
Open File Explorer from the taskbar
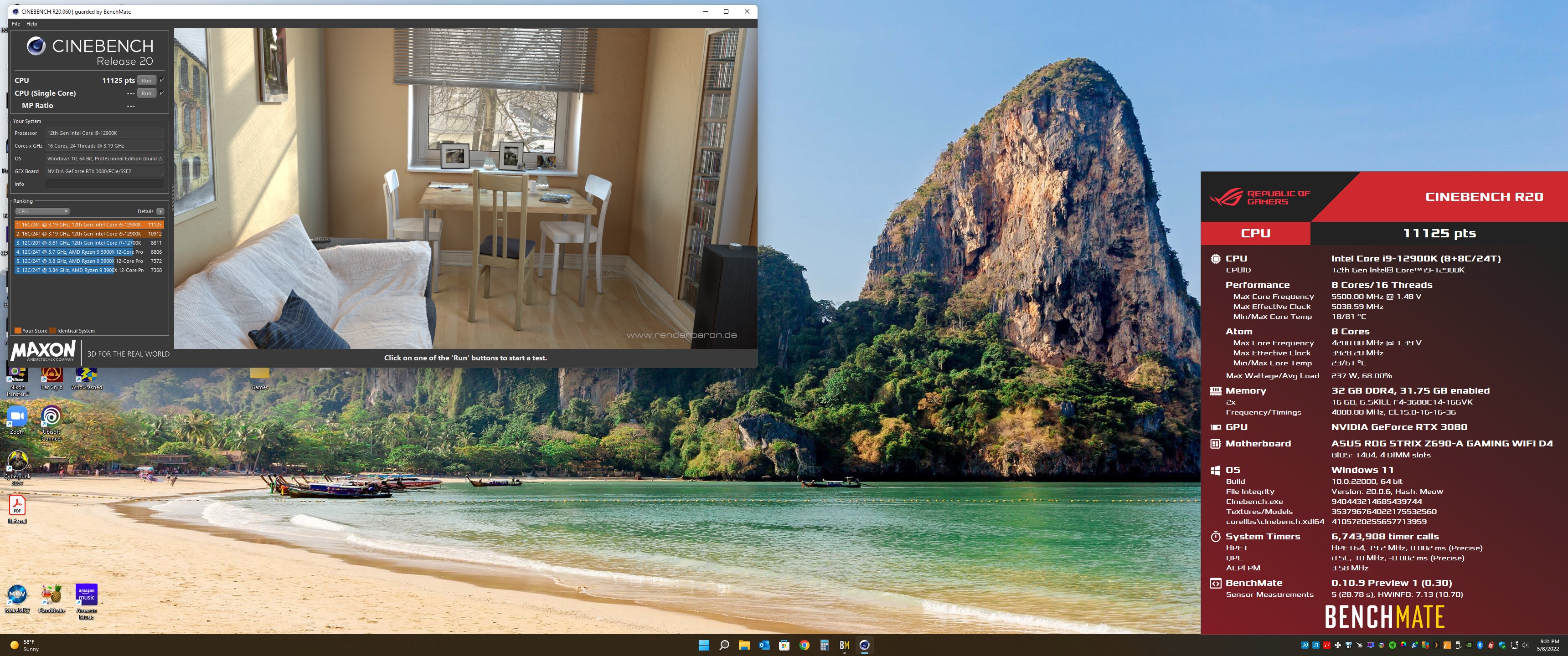(x=744, y=645)
